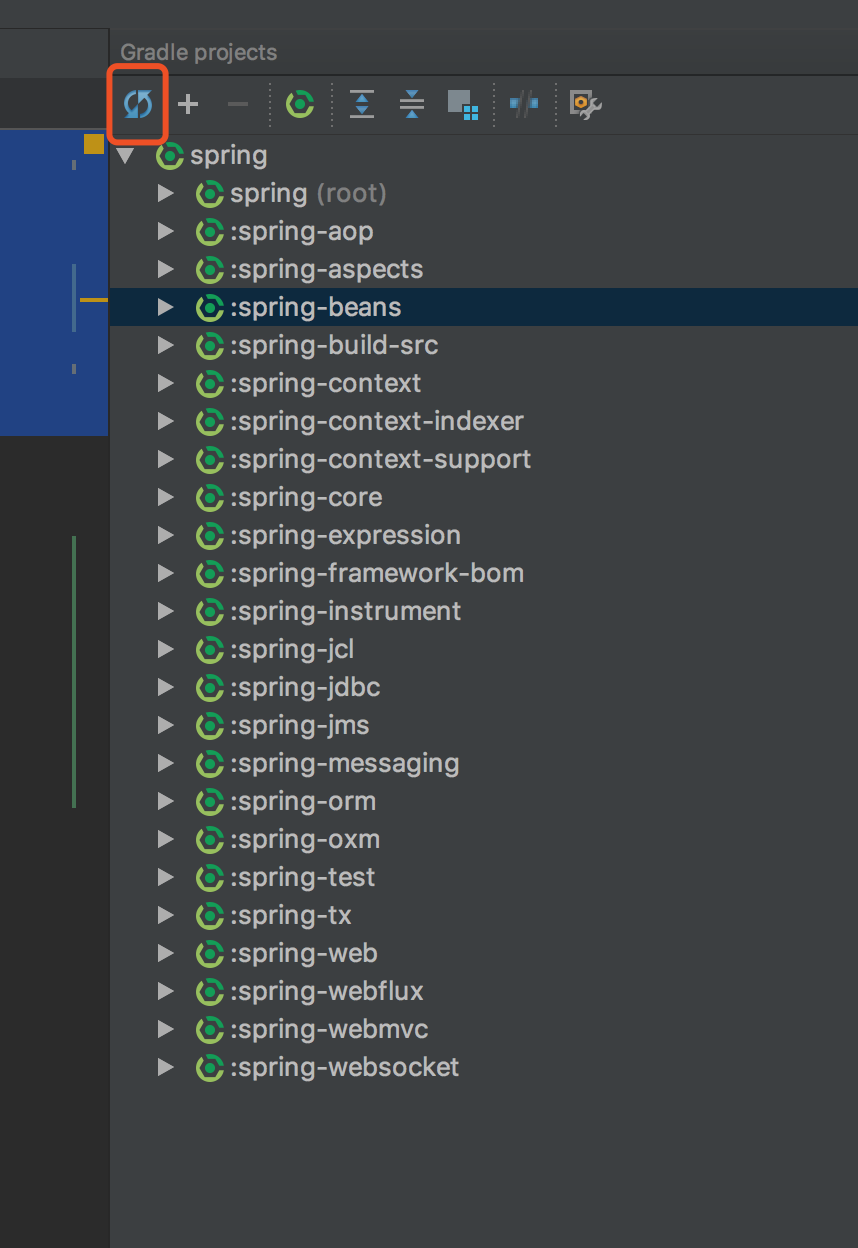Select the :spring-core row label
This screenshot has width=858, height=1248.
pyautogui.click(x=306, y=498)
